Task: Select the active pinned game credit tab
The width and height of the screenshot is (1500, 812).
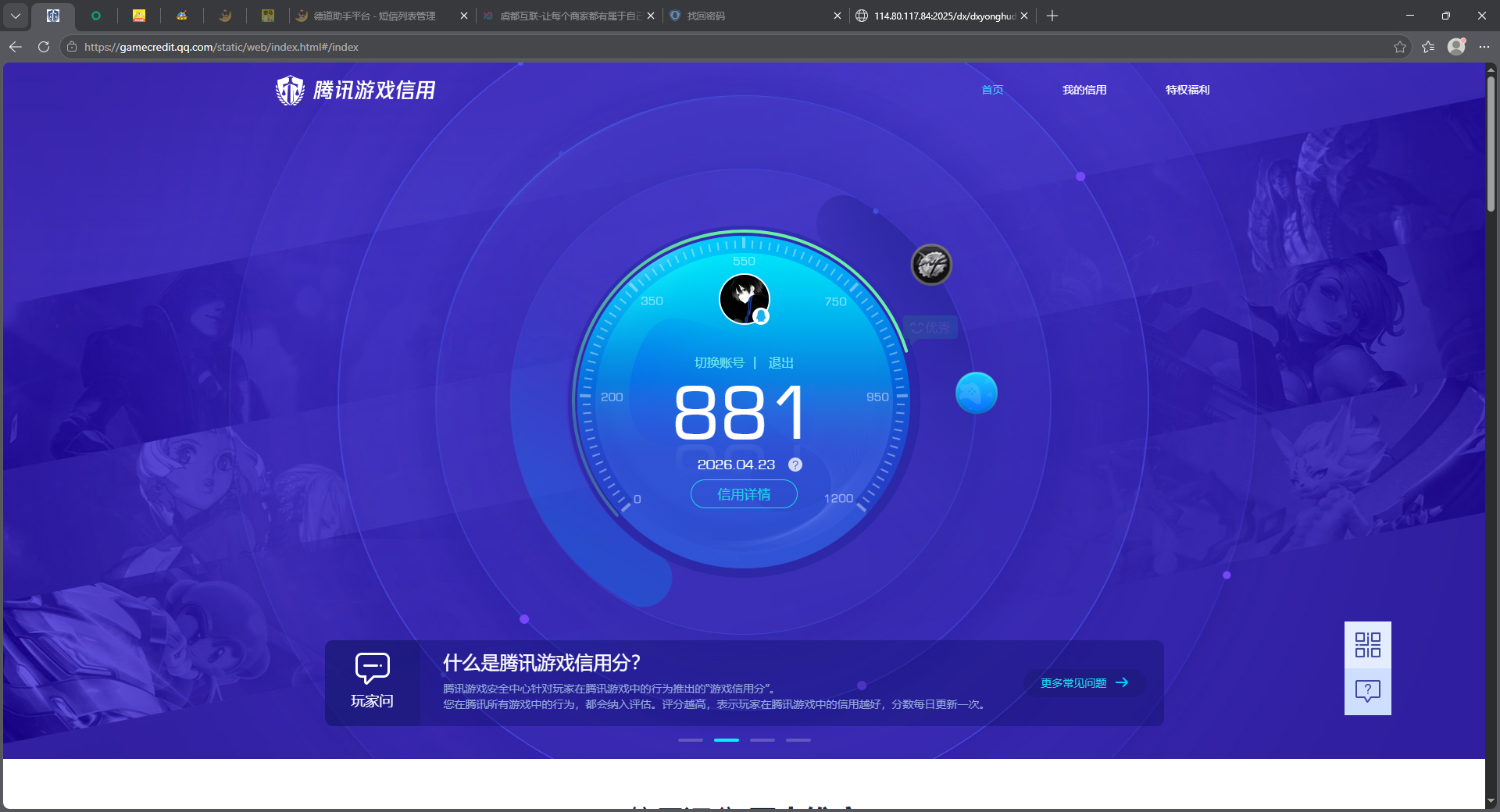Action: (x=53, y=16)
